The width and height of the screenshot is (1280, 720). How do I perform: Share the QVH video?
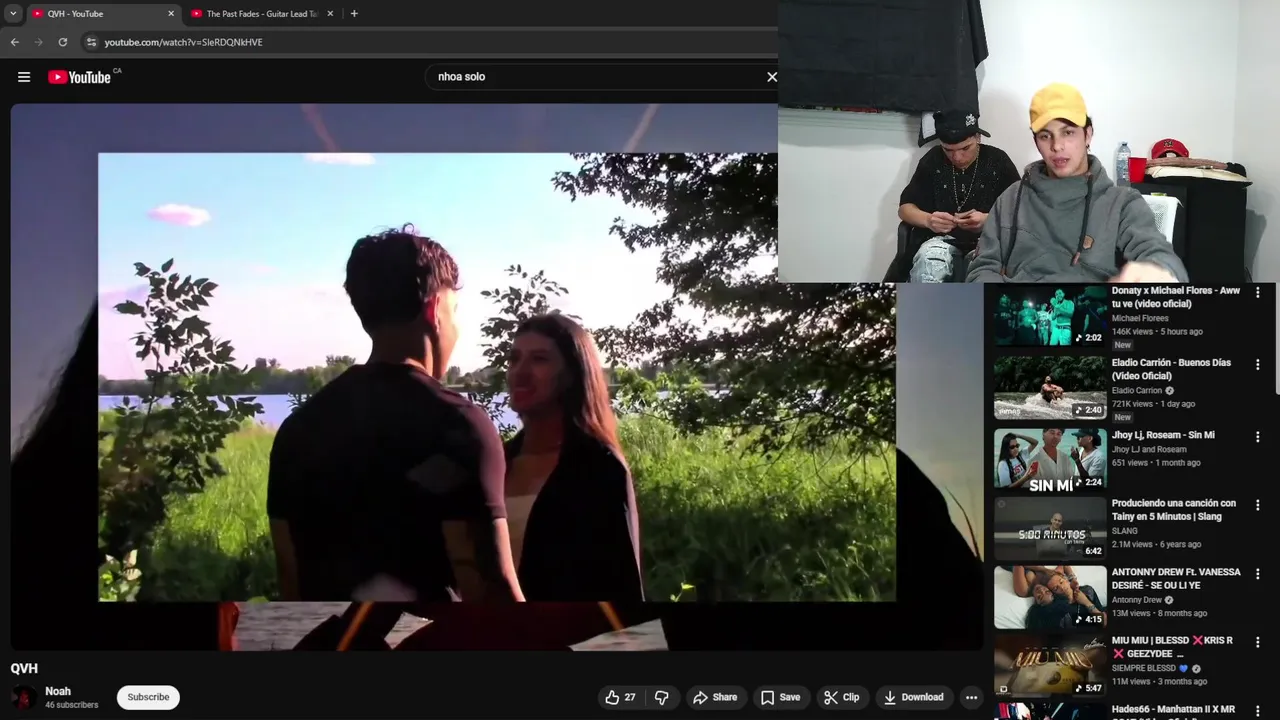(x=715, y=697)
